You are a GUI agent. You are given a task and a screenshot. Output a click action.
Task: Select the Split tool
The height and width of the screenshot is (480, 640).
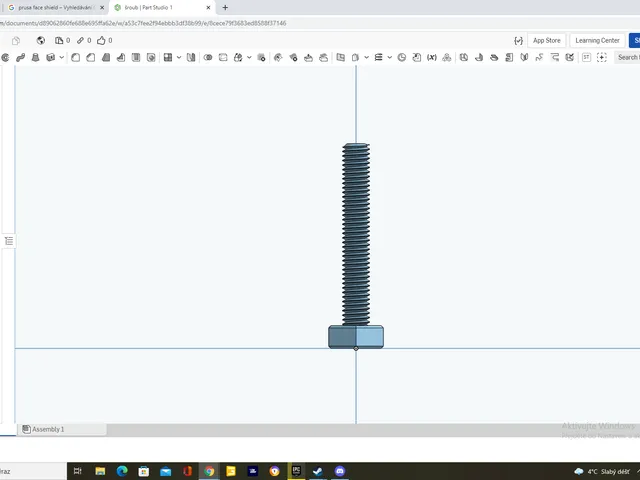pos(223,58)
